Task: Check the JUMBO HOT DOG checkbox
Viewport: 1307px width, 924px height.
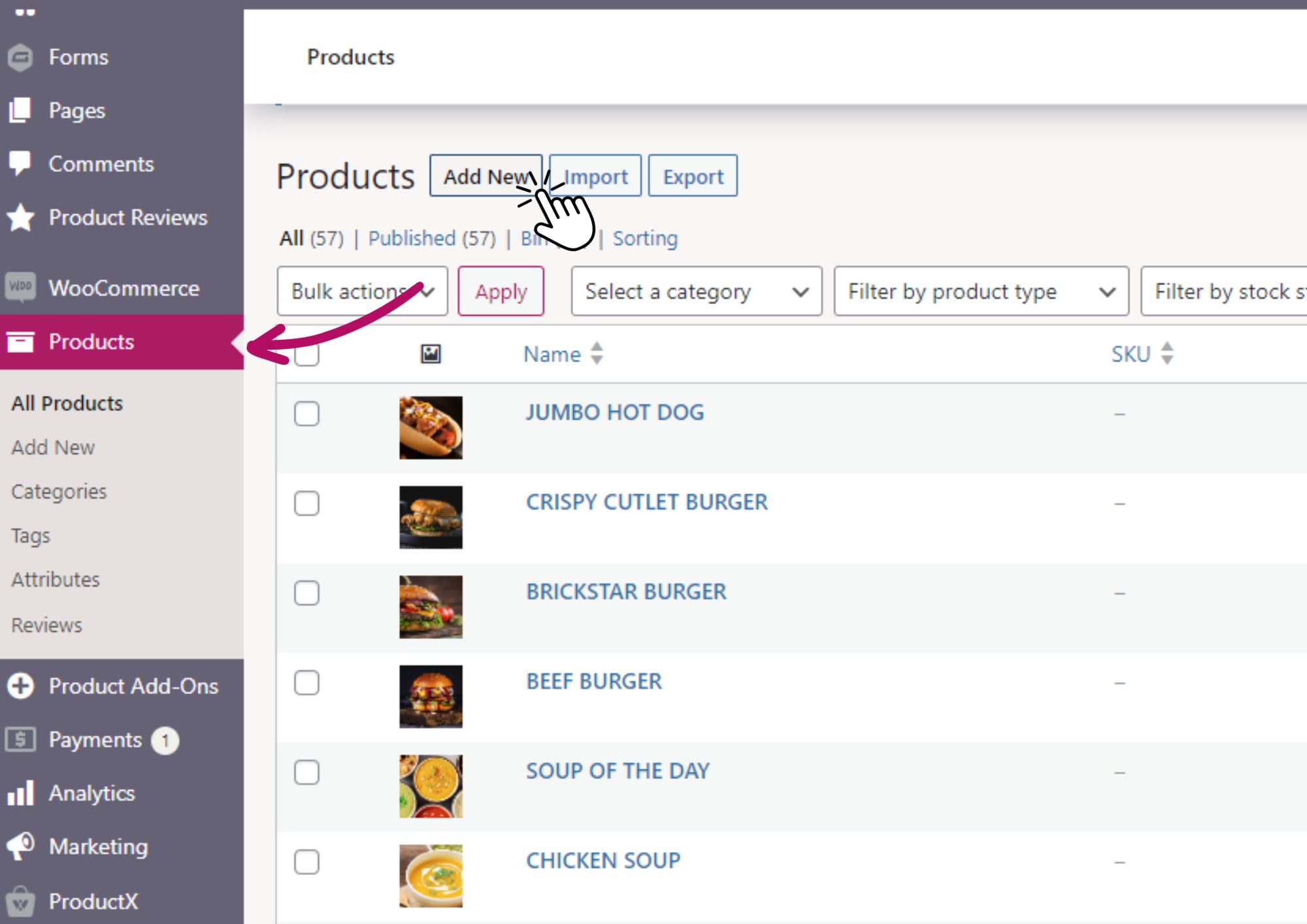Action: coord(306,414)
